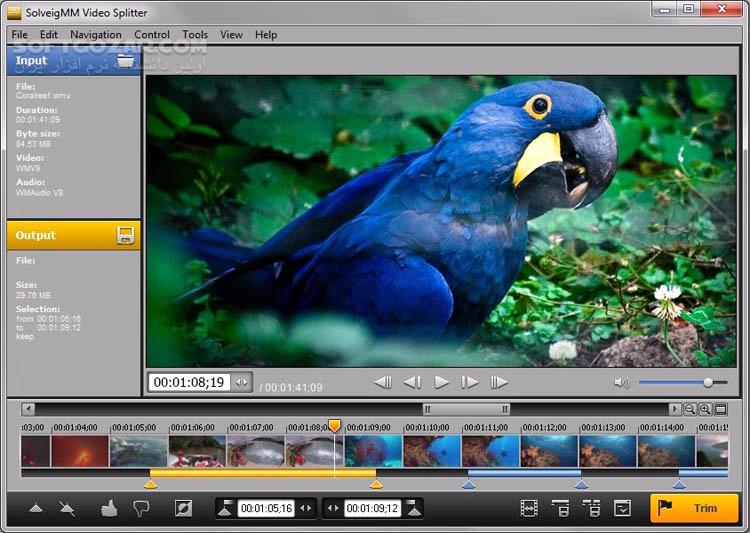Click the stepper arrows left of the end time field
The height and width of the screenshot is (533, 750).
click(333, 508)
